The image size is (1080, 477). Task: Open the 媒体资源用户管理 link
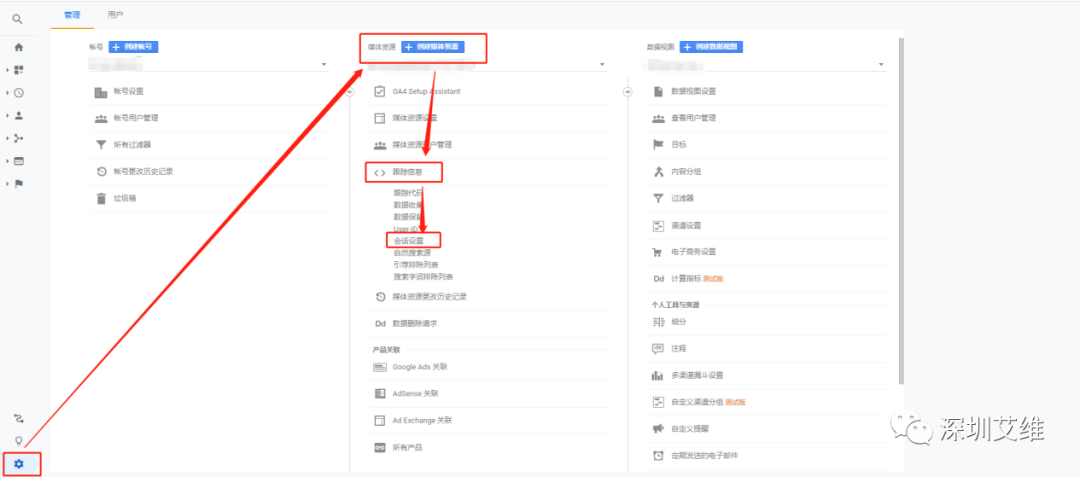[x=422, y=145]
